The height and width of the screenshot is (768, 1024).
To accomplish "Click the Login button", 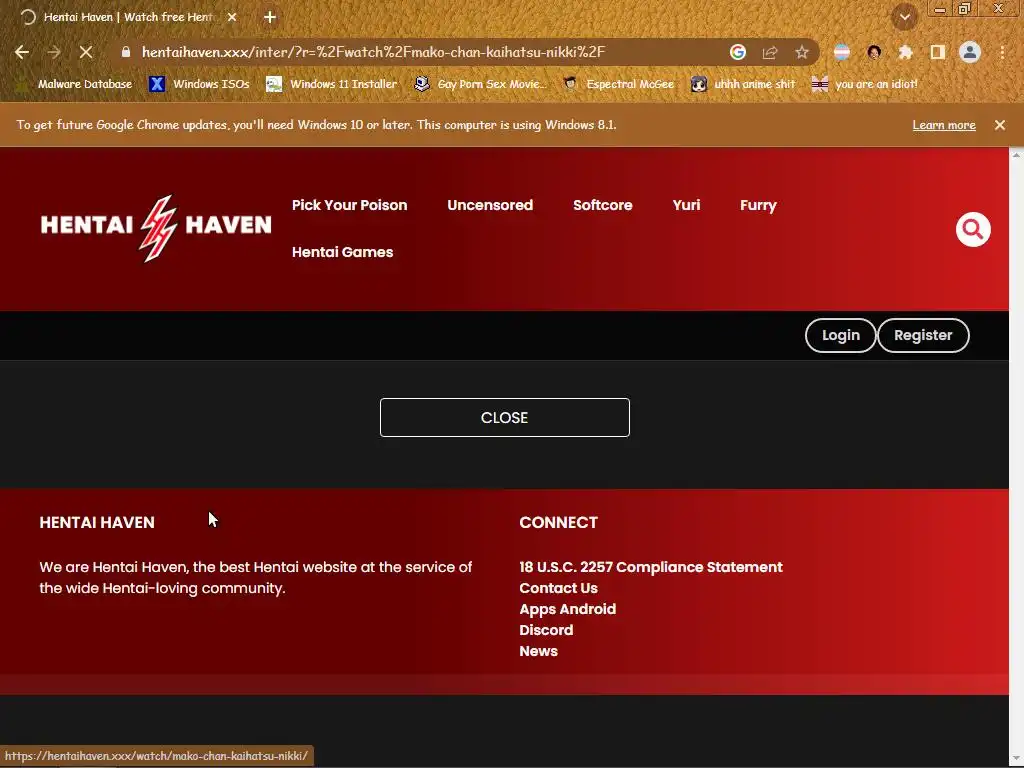I will click(840, 335).
